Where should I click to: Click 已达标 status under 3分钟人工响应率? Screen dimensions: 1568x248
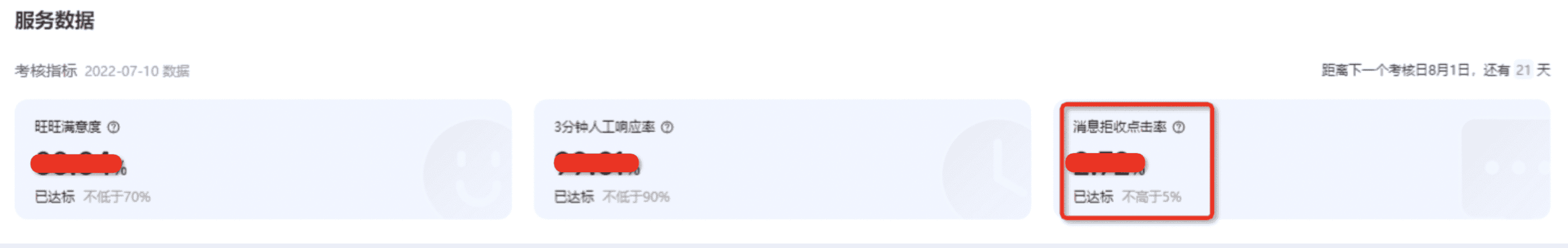pyautogui.click(x=573, y=197)
